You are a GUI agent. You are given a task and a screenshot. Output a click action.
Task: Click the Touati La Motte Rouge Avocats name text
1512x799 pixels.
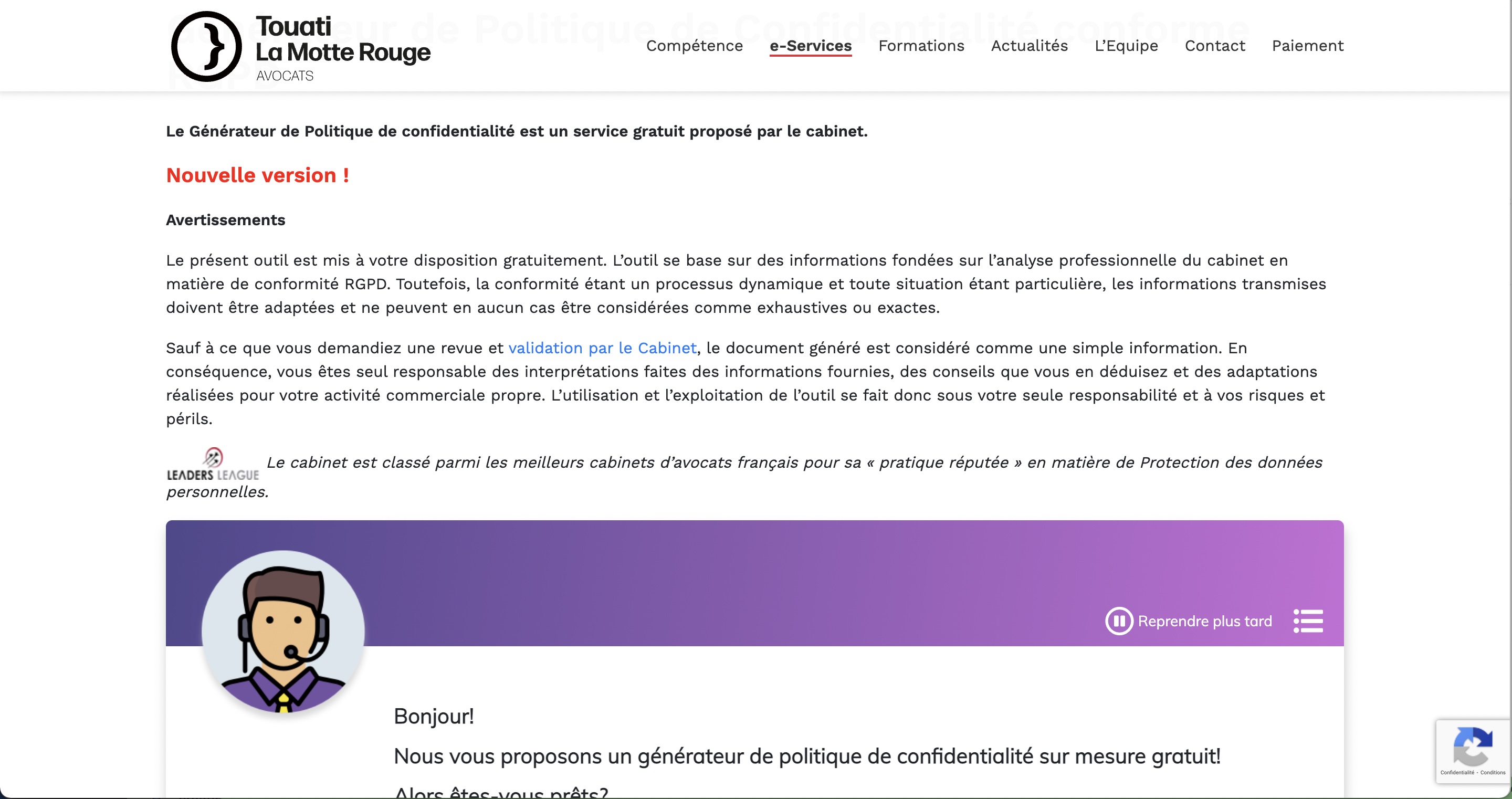(x=343, y=49)
